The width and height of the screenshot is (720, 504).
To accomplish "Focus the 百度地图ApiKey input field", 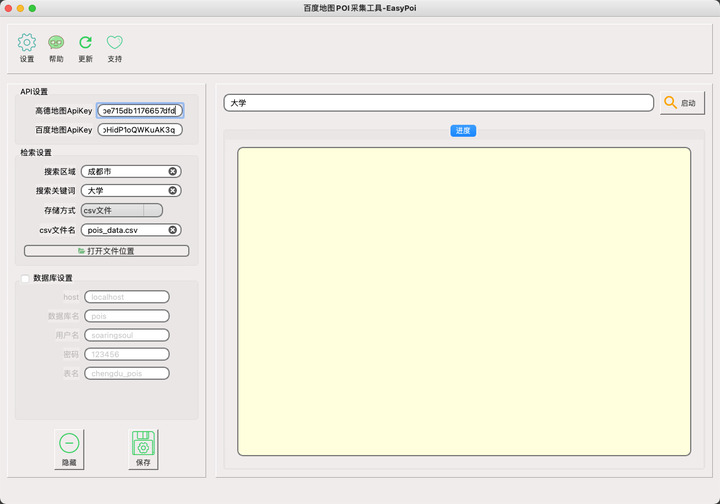I will 140,130.
